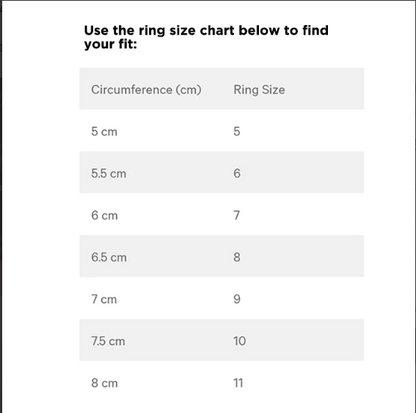Select the 7 cm circumference cell
416x413 pixels.
(104, 299)
